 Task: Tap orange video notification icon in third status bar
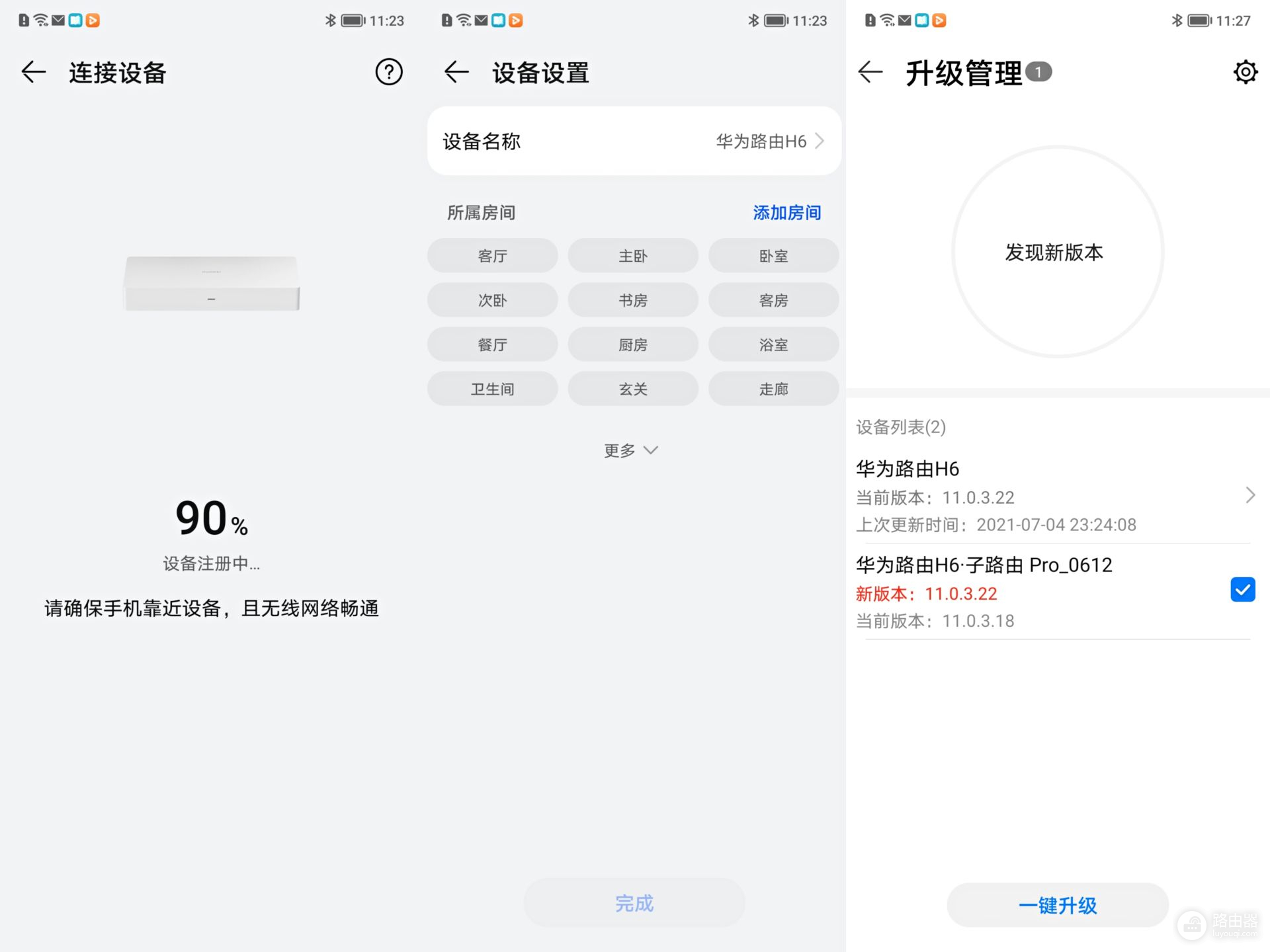point(939,20)
